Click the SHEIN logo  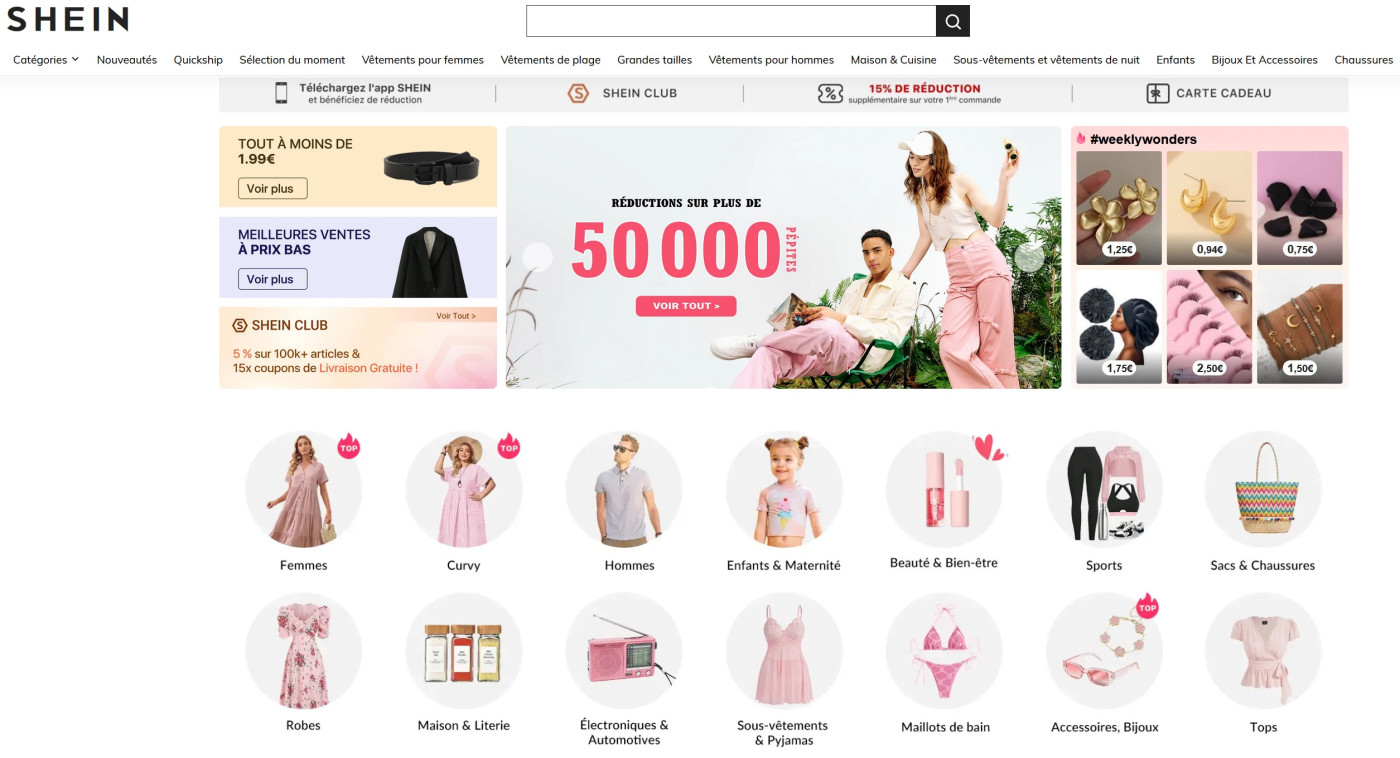66,18
